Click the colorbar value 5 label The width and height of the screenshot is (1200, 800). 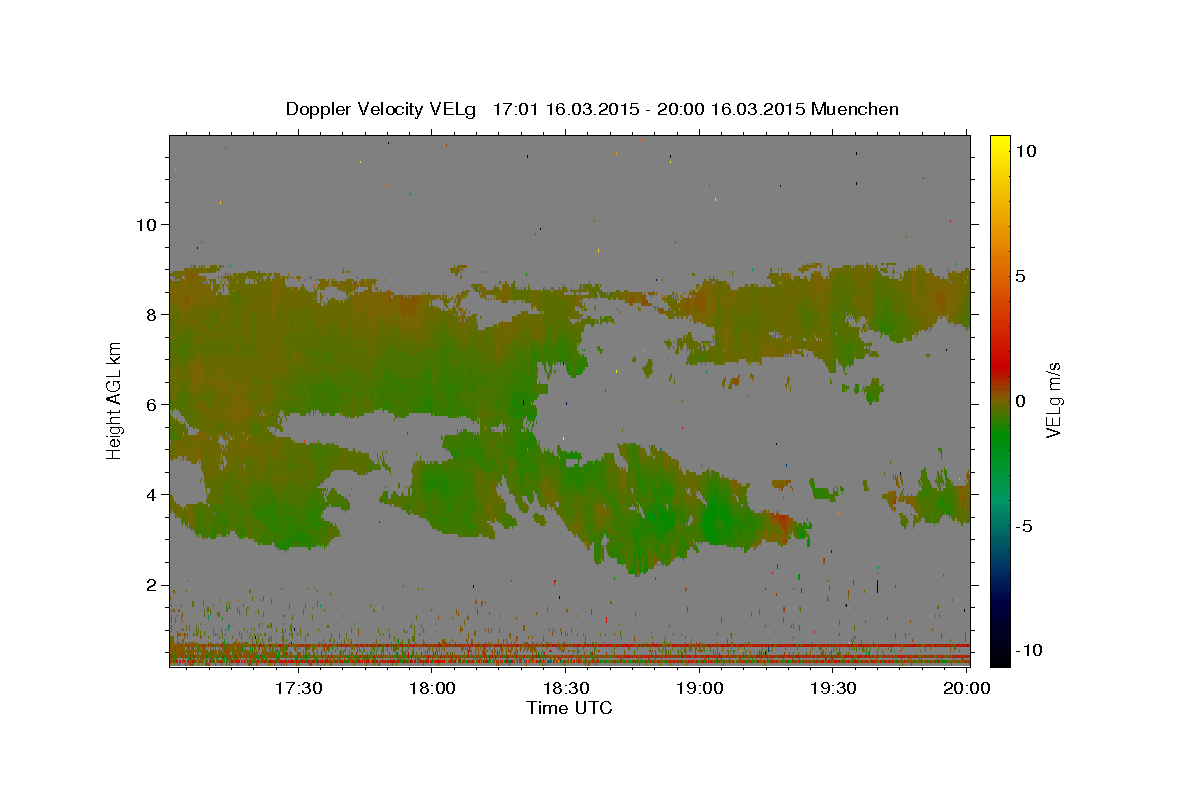tap(1021, 276)
